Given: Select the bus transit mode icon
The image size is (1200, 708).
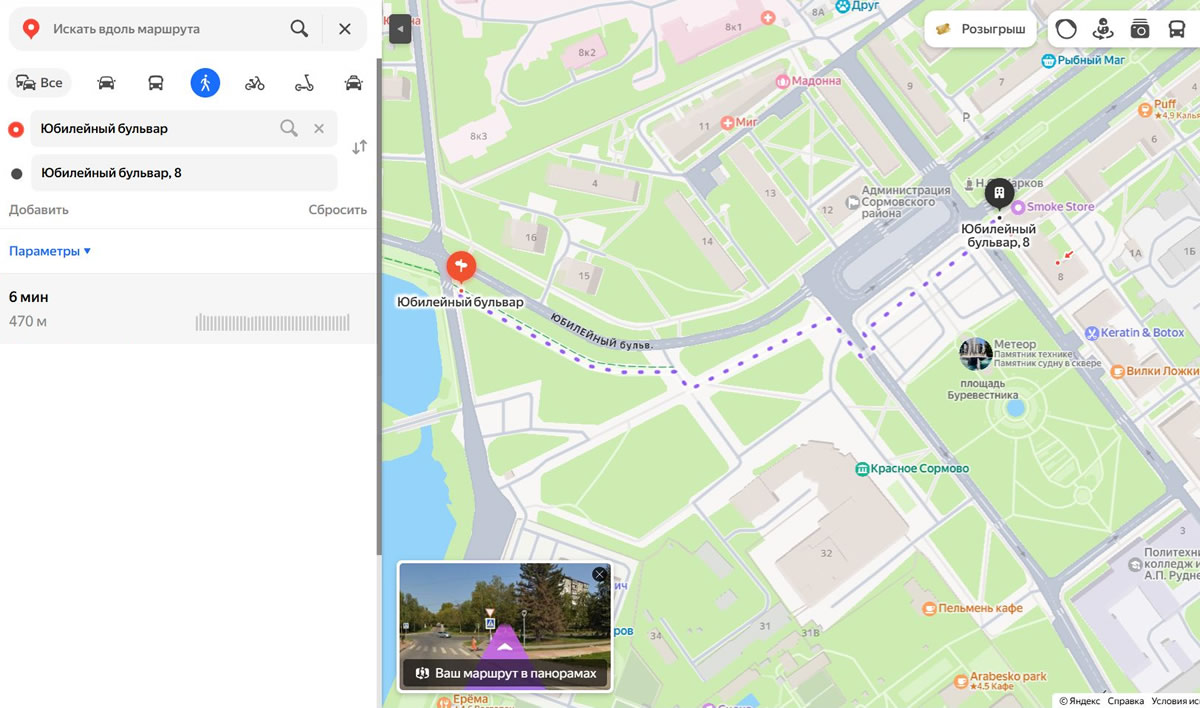Looking at the screenshot, I should pos(156,83).
